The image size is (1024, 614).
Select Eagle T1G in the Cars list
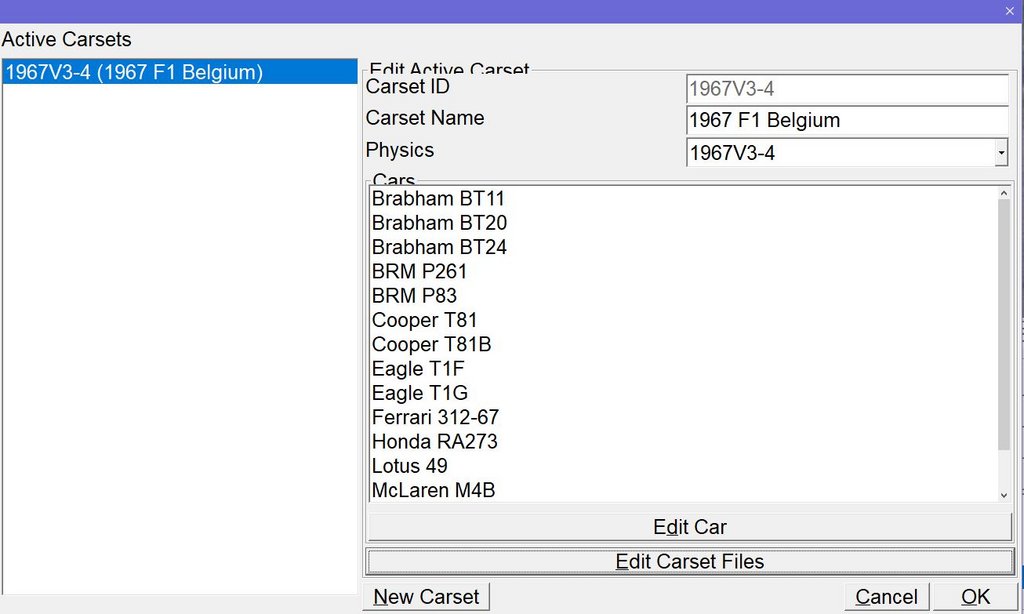(683, 393)
